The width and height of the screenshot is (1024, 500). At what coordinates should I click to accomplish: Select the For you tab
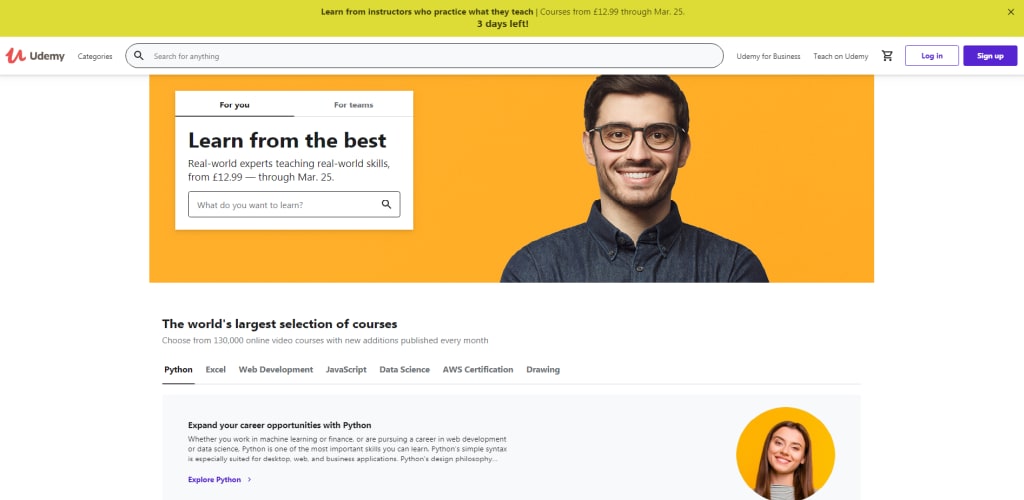[234, 104]
